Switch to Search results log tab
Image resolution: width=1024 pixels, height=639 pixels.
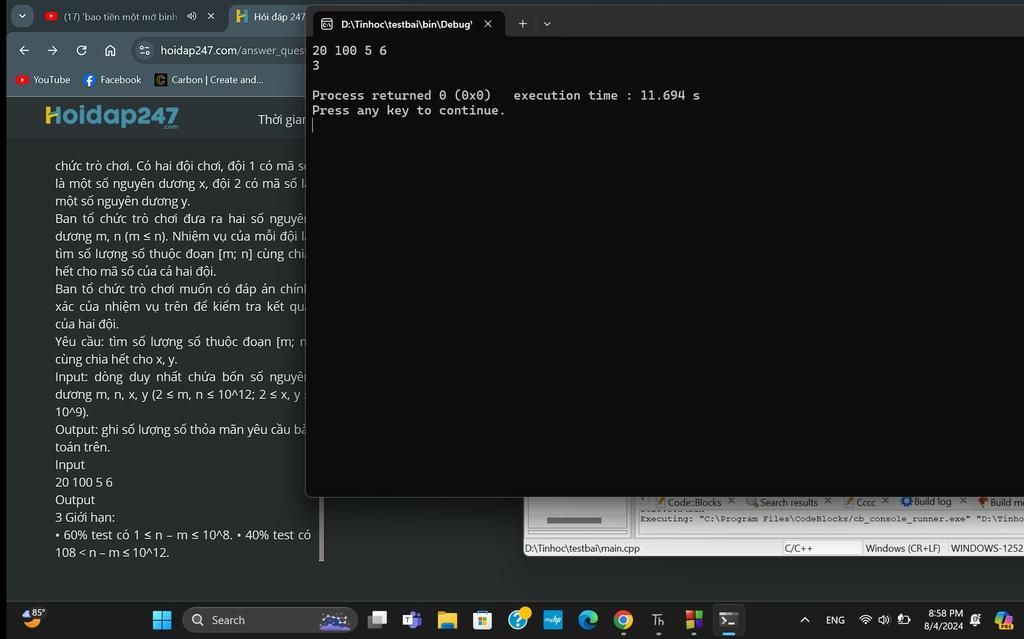788,502
